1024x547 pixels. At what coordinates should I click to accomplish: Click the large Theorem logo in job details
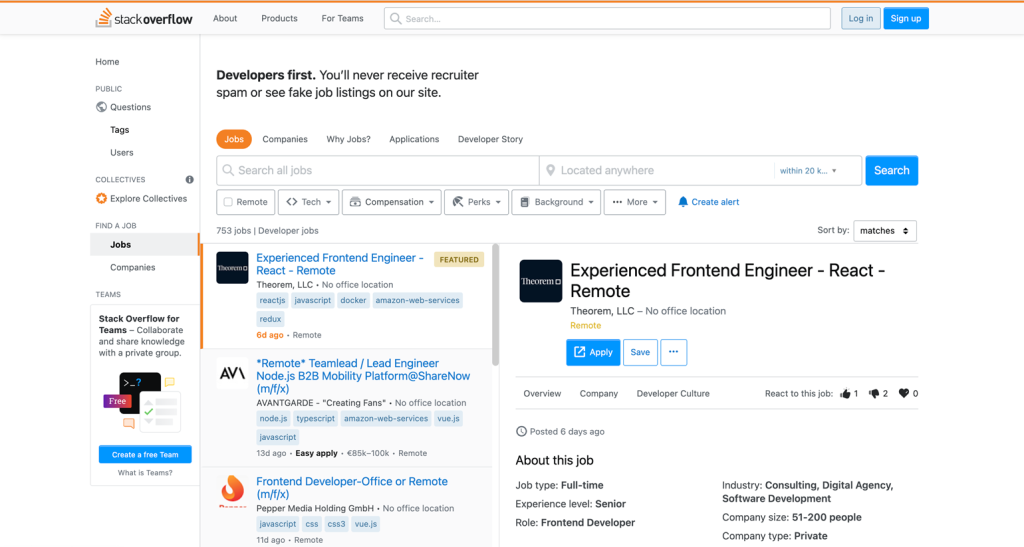[x=541, y=281]
